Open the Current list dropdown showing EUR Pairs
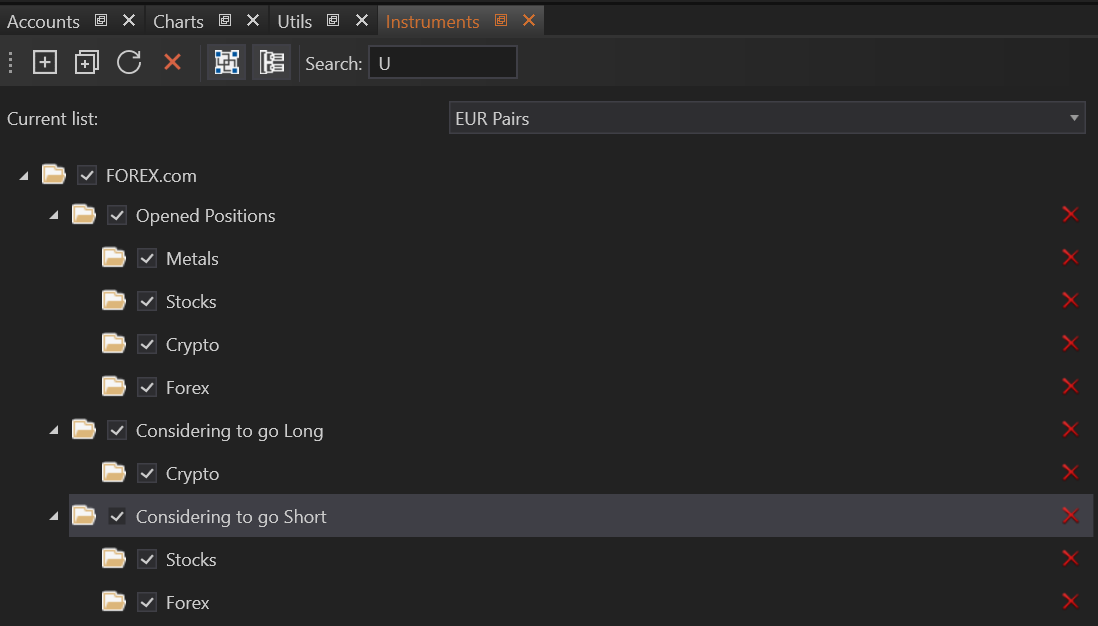Image resolution: width=1098 pixels, height=626 pixels. [767, 118]
